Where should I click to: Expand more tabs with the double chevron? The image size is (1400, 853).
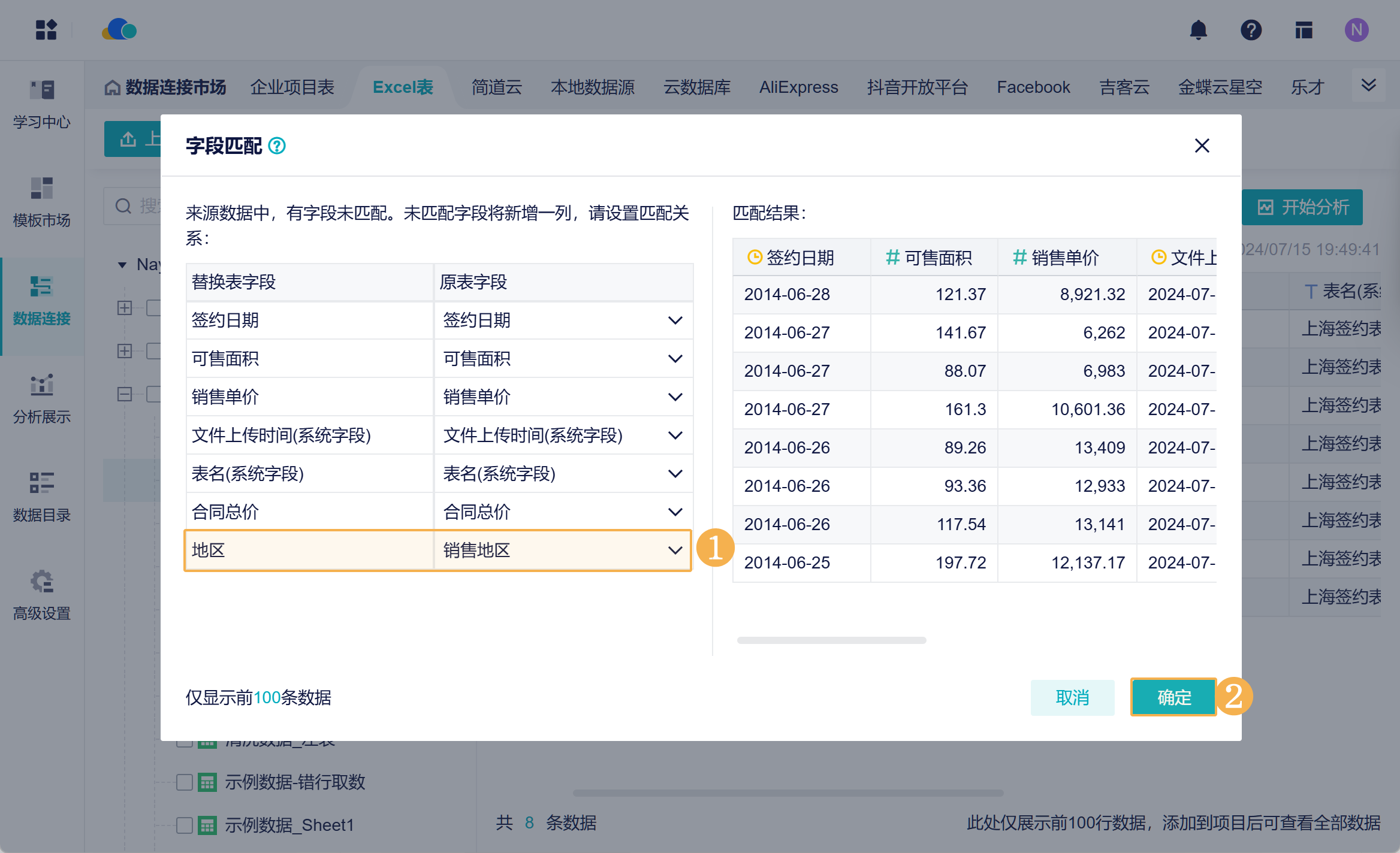coord(1368,86)
